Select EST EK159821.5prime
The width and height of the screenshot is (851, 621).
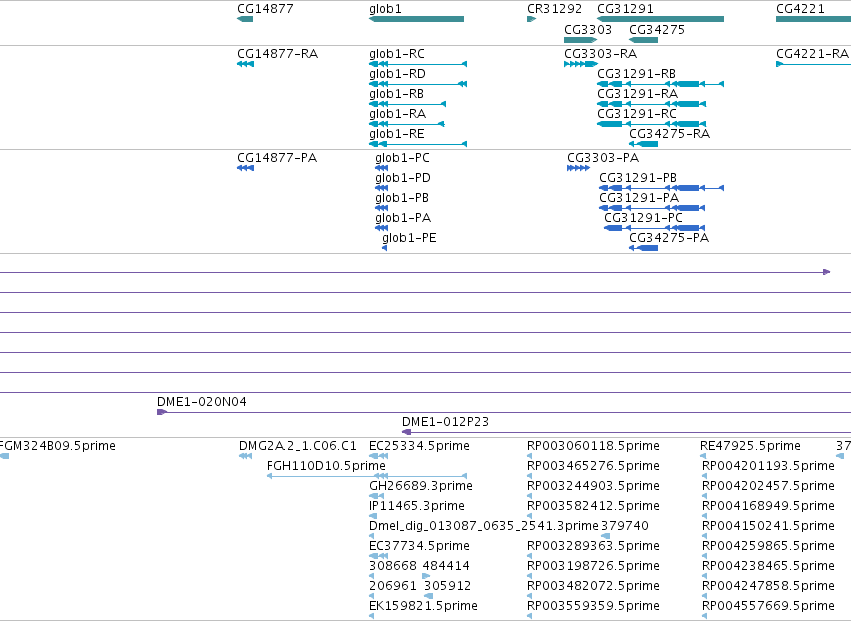coord(372,616)
